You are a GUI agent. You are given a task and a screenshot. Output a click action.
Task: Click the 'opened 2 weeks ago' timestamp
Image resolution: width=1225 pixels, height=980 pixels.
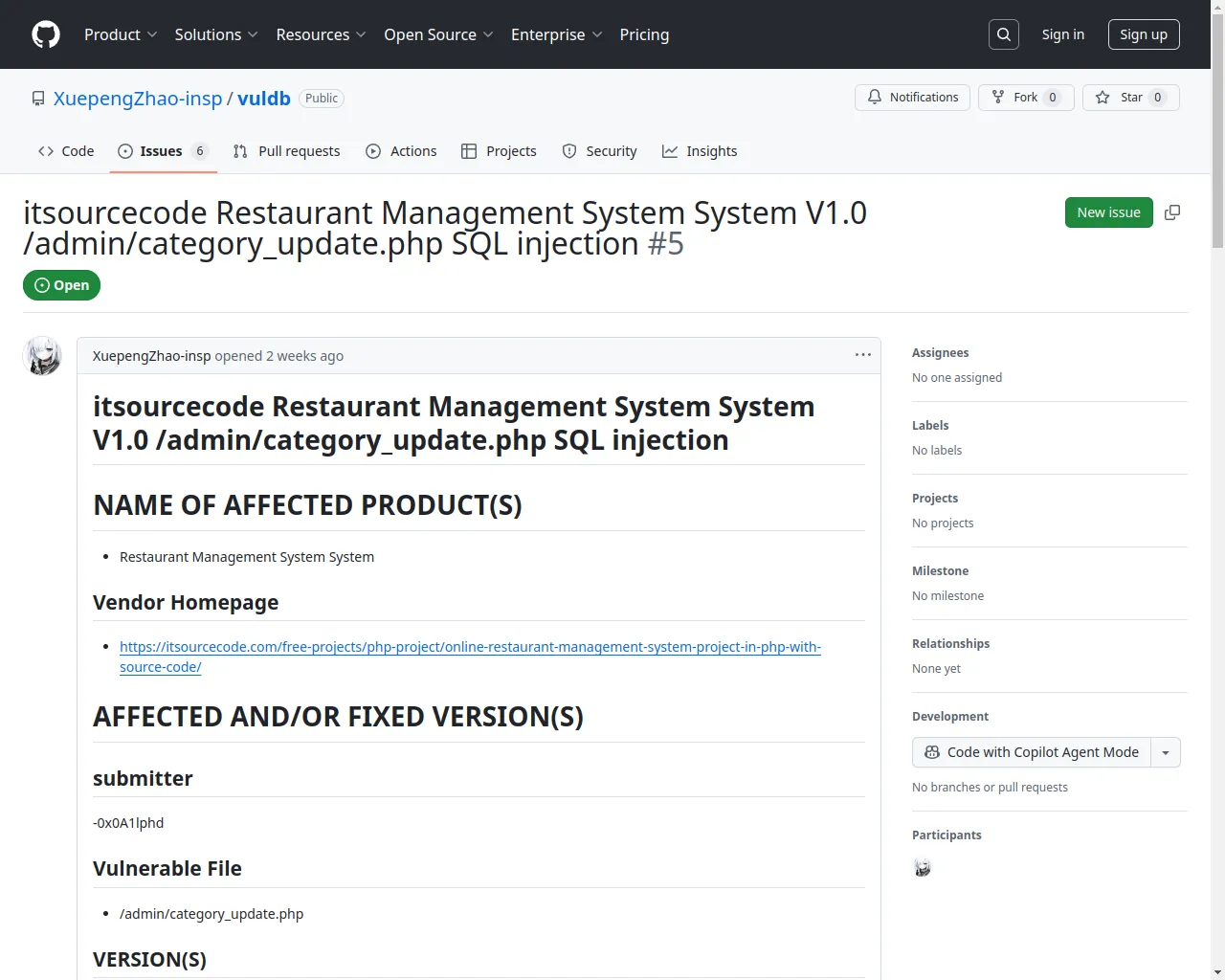click(279, 356)
